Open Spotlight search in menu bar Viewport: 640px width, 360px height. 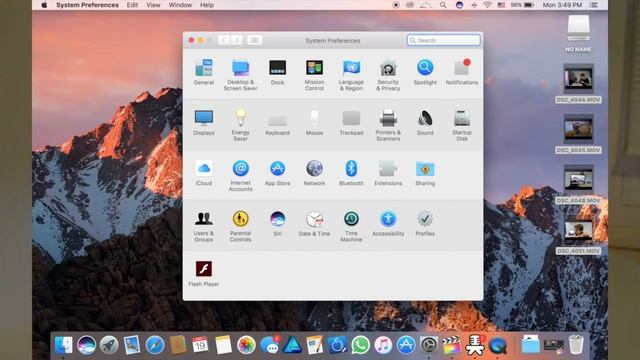pos(443,5)
